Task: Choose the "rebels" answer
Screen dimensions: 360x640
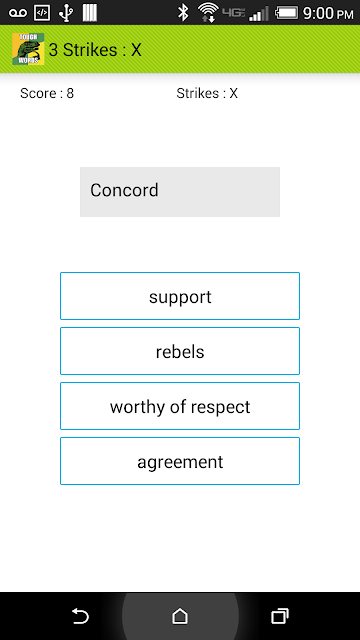Action: 180,351
